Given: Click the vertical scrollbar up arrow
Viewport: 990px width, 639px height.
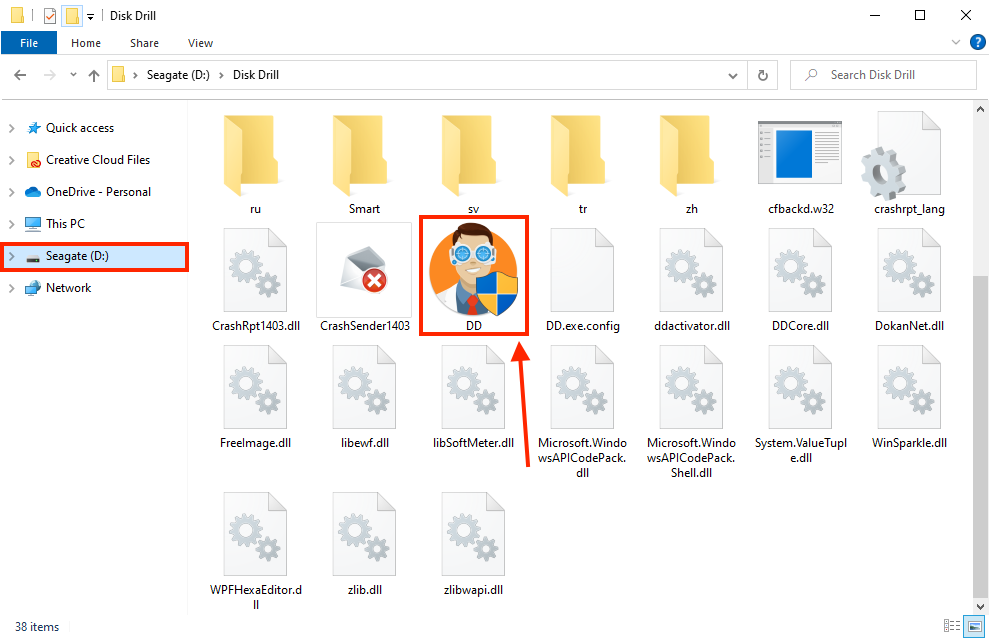Looking at the screenshot, I should 980,109.
